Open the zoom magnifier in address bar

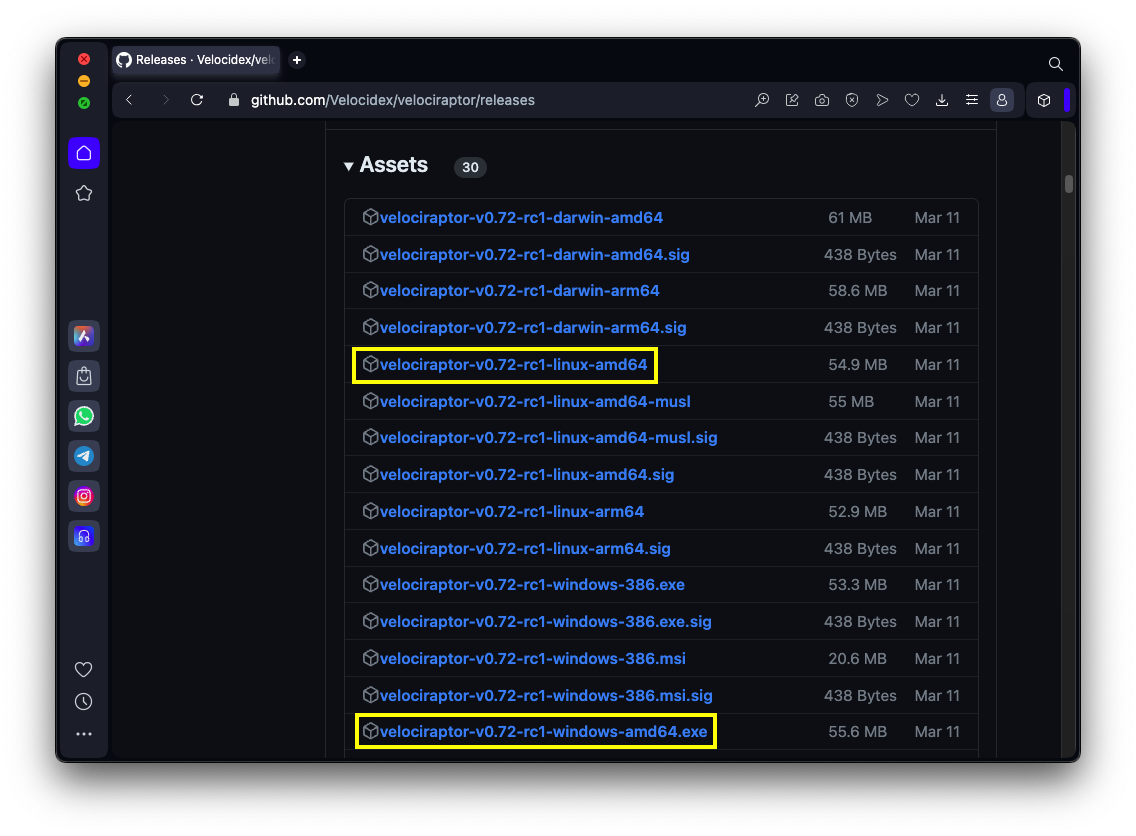click(761, 100)
